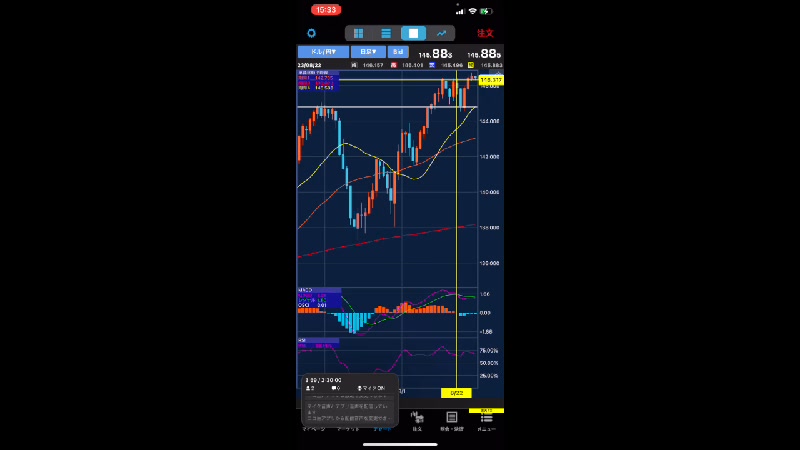The width and height of the screenshot is (800, 450).
Task: Click the yellow crosshair date marker
Action: click(456, 392)
